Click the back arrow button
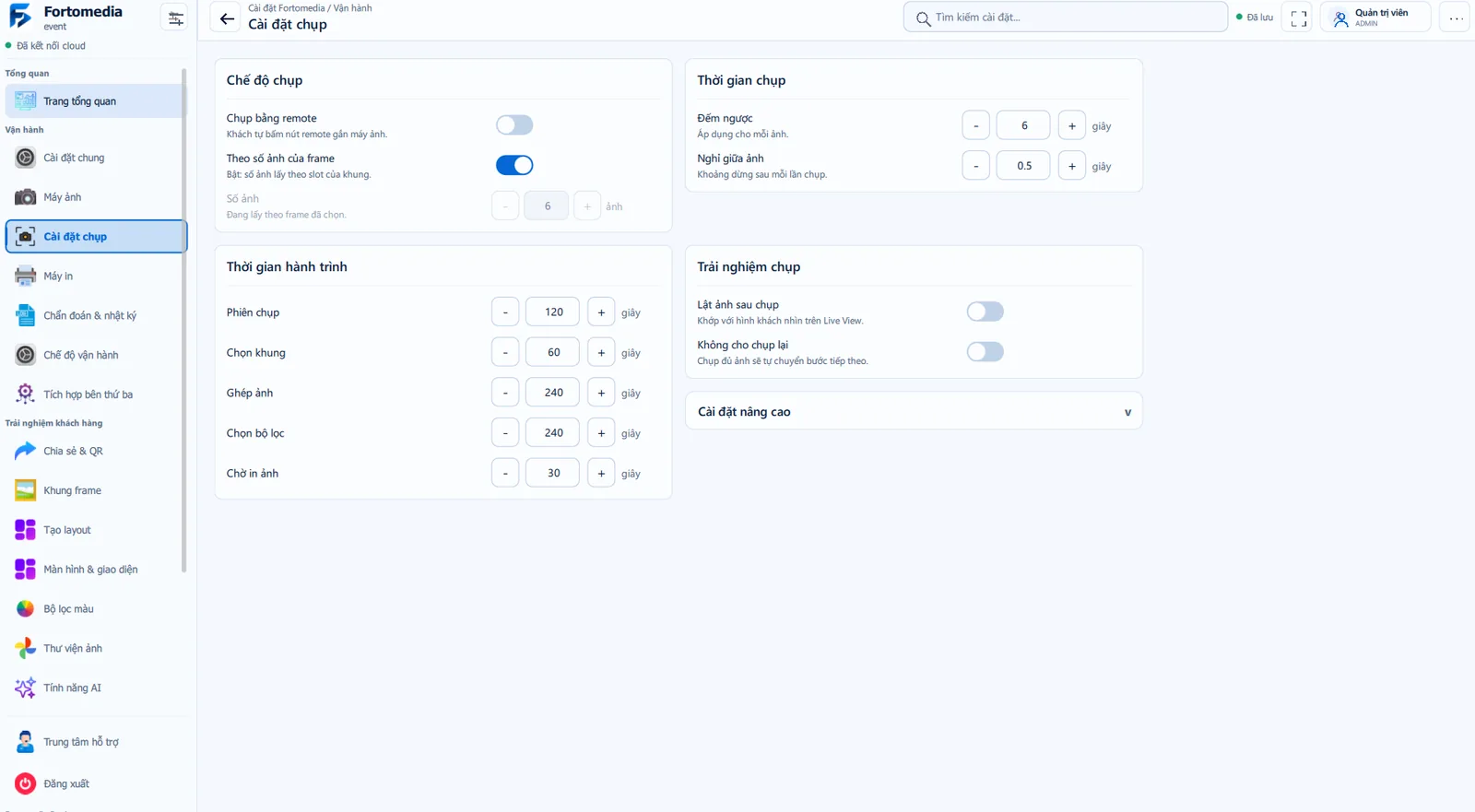Viewport: 1475px width, 812px height. pyautogui.click(x=226, y=18)
